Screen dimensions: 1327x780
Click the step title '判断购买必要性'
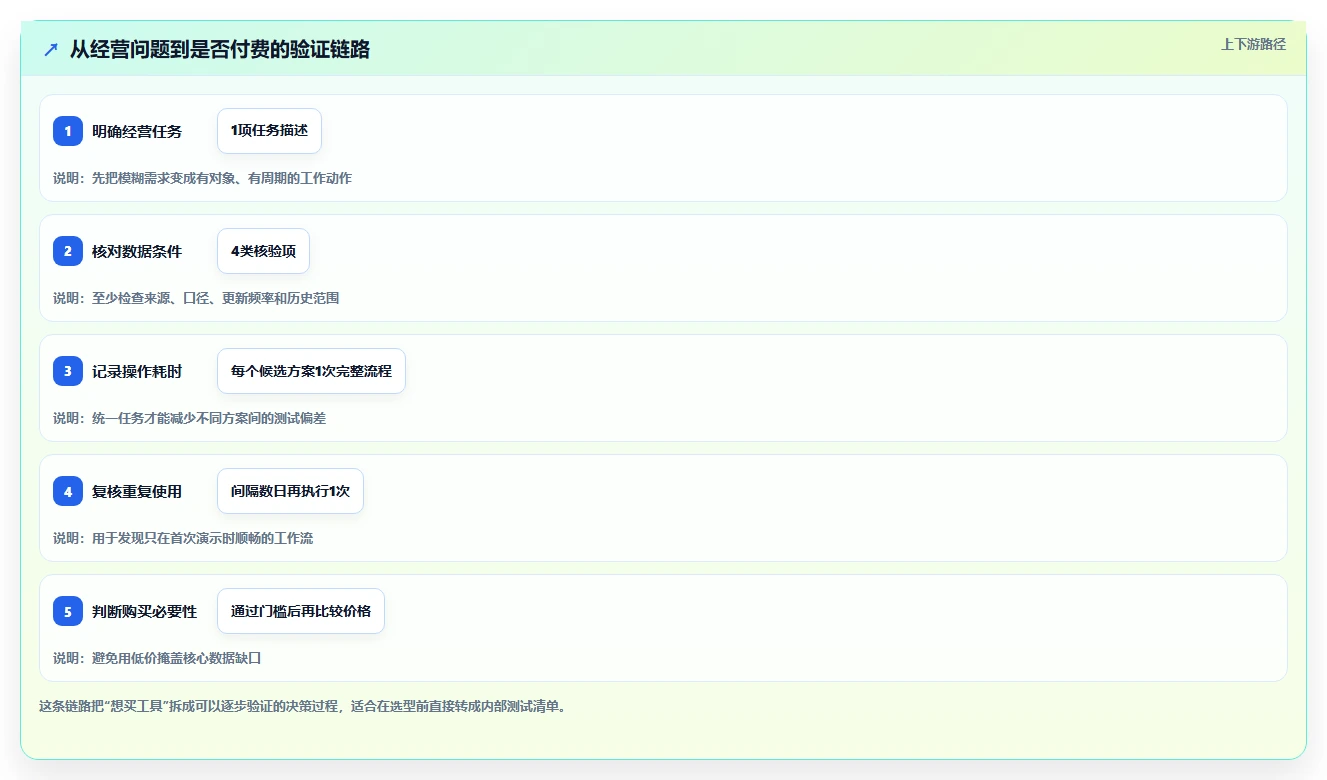(x=145, y=611)
